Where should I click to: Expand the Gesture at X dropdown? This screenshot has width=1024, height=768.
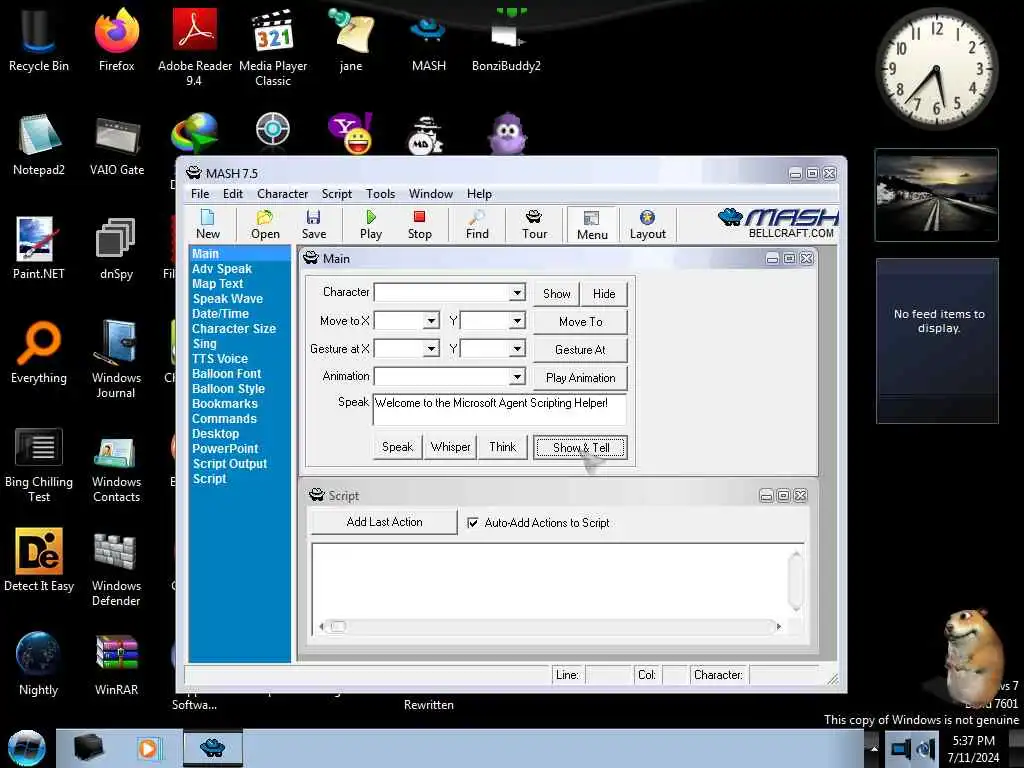(x=430, y=349)
